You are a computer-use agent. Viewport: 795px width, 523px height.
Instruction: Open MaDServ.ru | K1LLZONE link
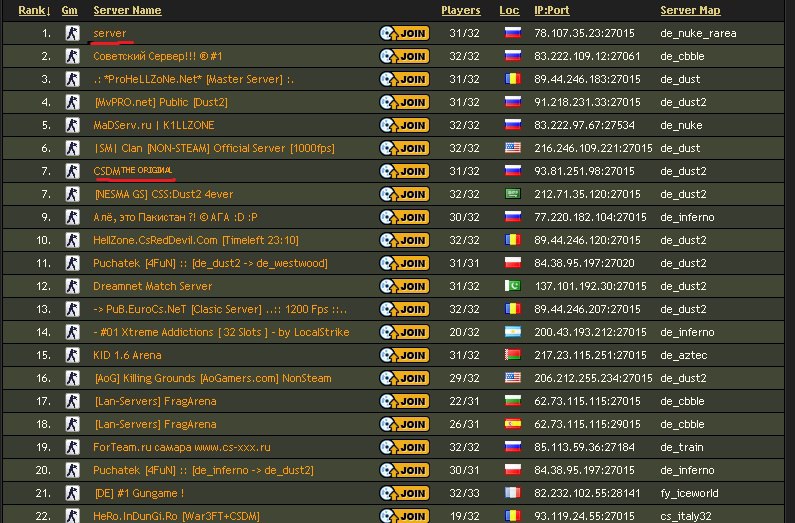(154, 125)
